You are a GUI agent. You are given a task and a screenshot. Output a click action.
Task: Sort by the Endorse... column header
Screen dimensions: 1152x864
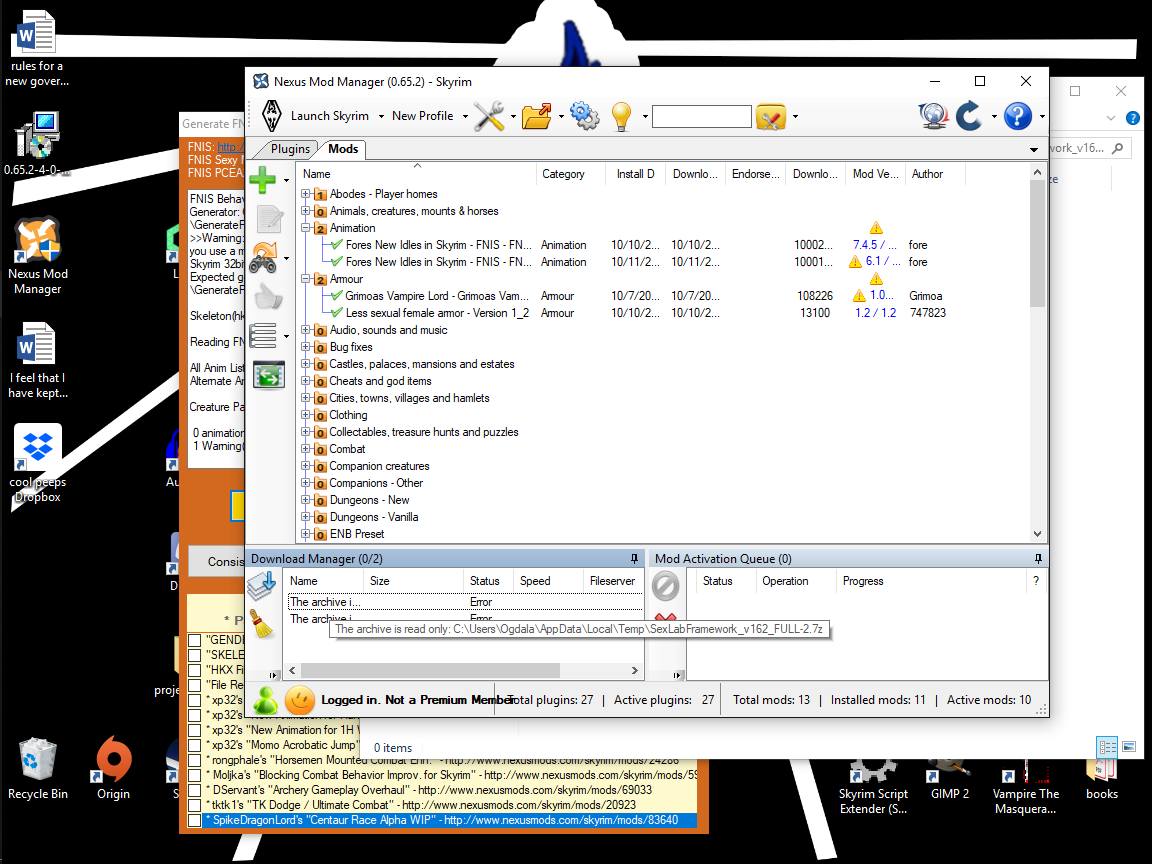(x=756, y=174)
